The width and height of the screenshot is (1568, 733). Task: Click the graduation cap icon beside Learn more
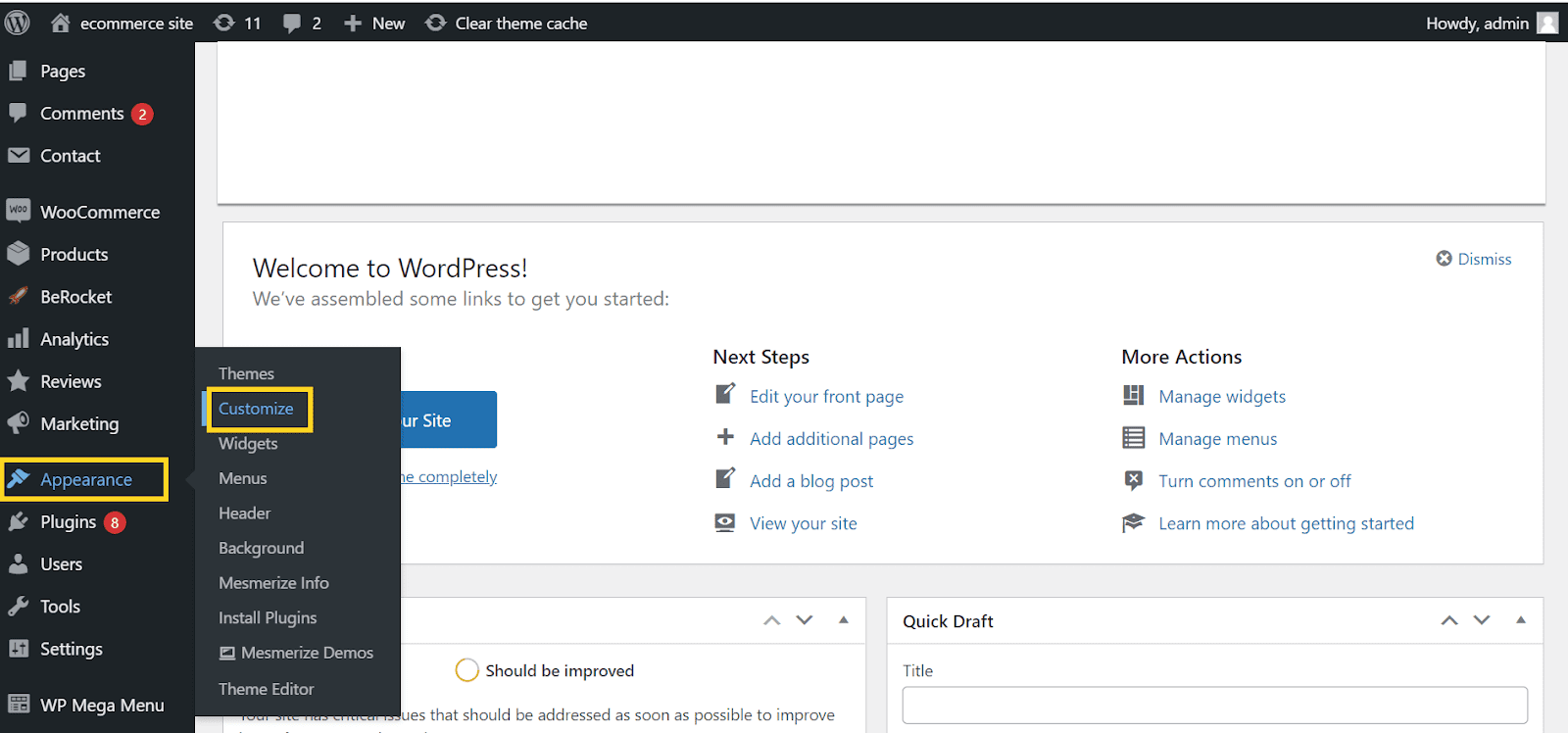[1133, 522]
